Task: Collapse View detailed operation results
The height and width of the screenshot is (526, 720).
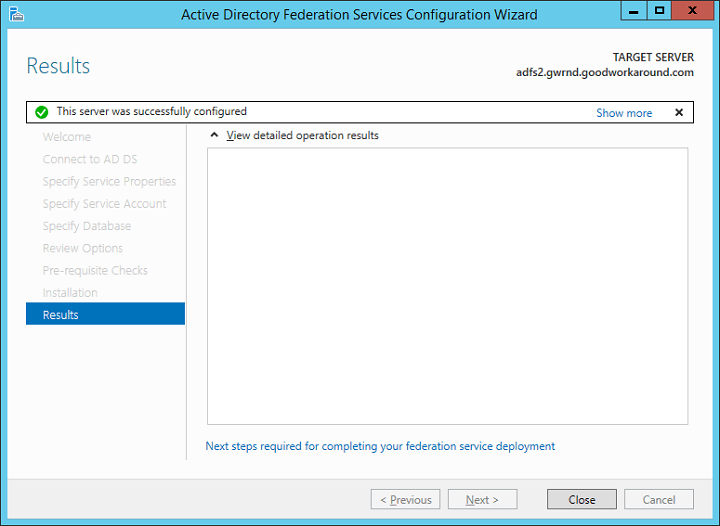Action: click(x=213, y=136)
